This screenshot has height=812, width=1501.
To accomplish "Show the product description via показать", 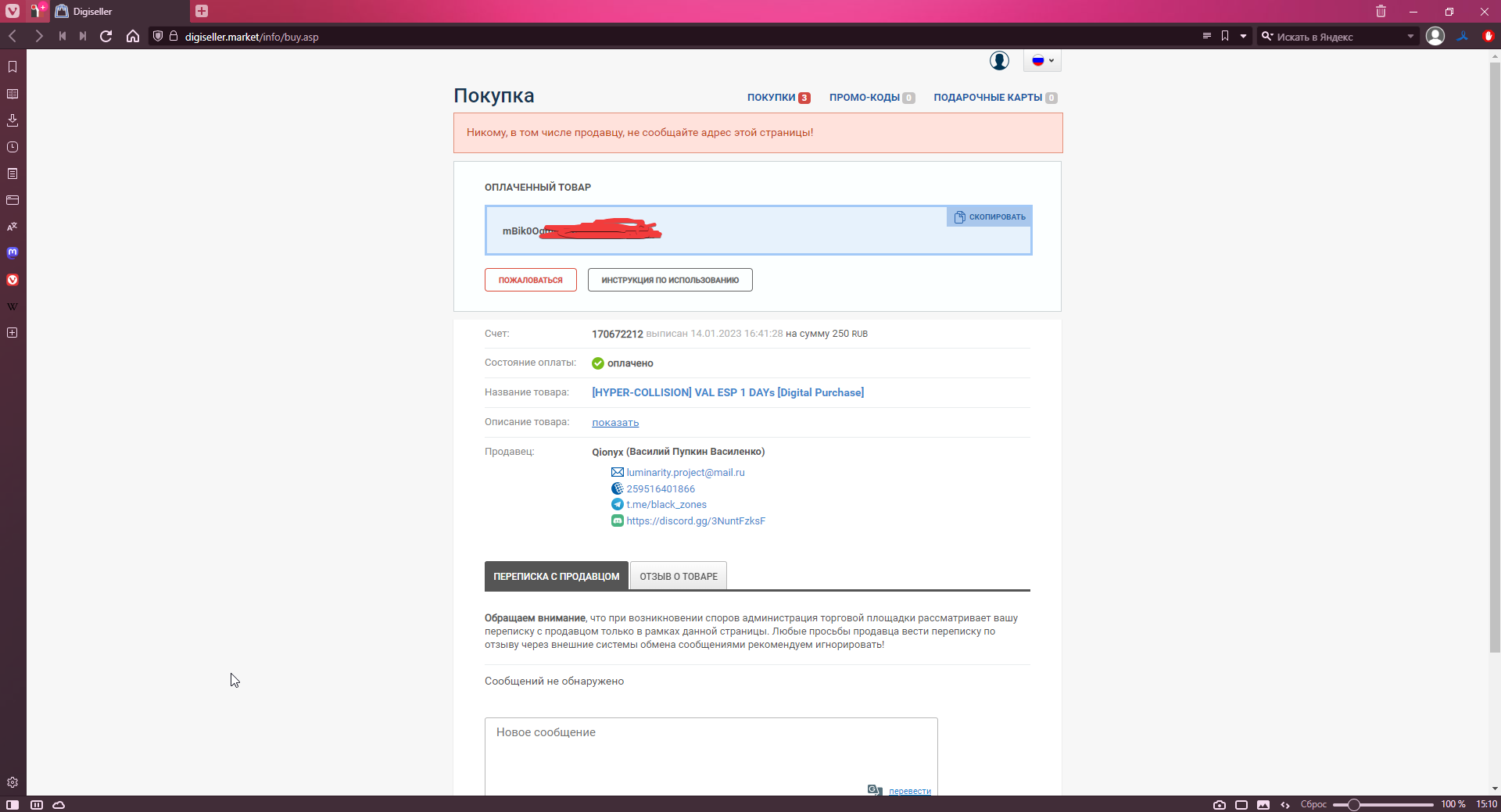I will (x=615, y=423).
